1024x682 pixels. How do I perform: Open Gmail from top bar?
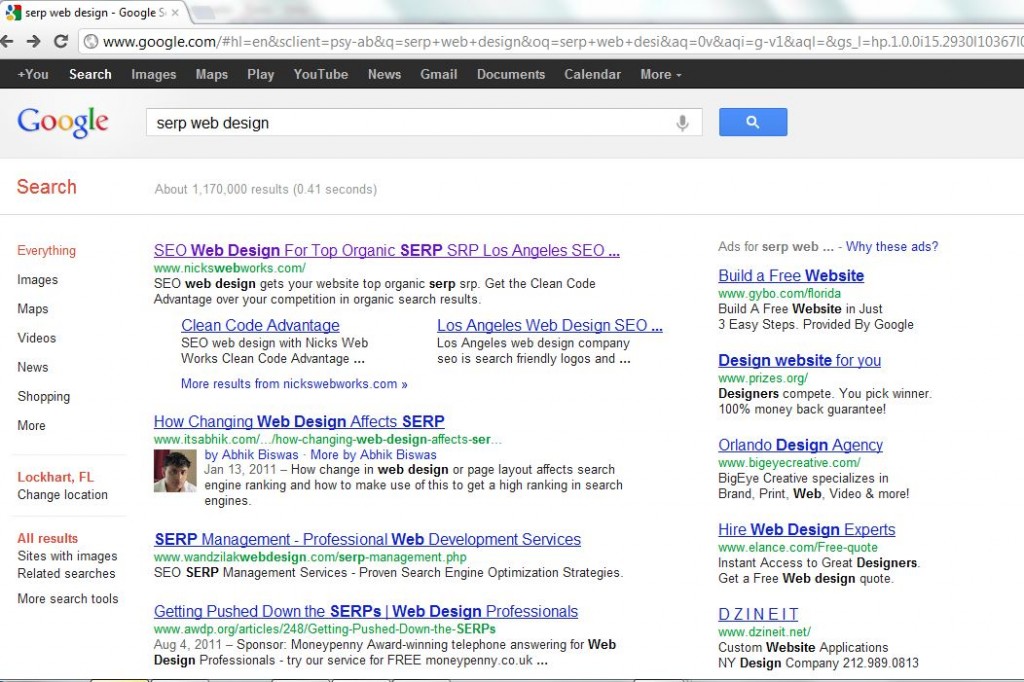pos(438,74)
